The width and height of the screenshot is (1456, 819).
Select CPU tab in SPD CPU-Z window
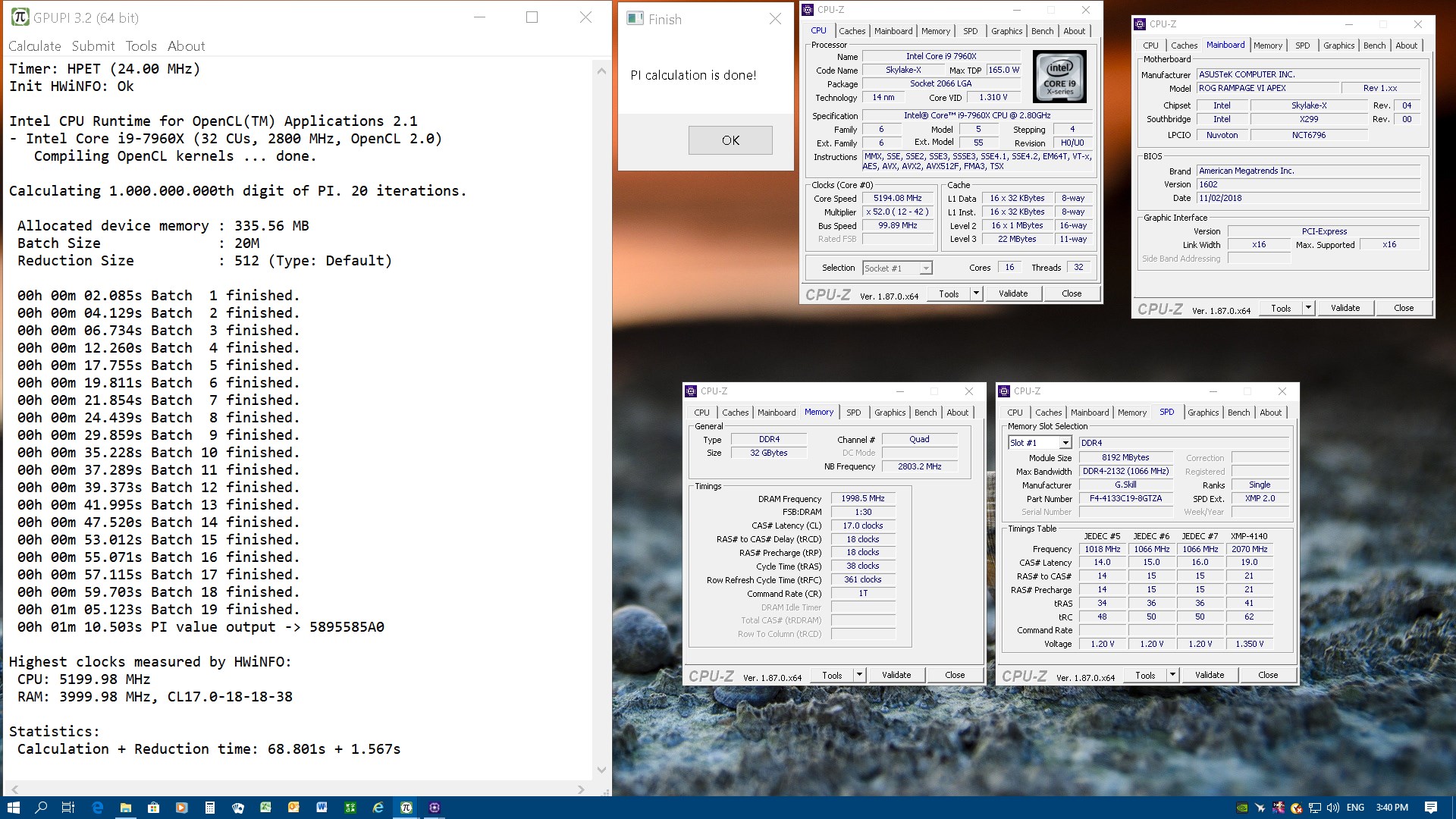click(x=1015, y=413)
